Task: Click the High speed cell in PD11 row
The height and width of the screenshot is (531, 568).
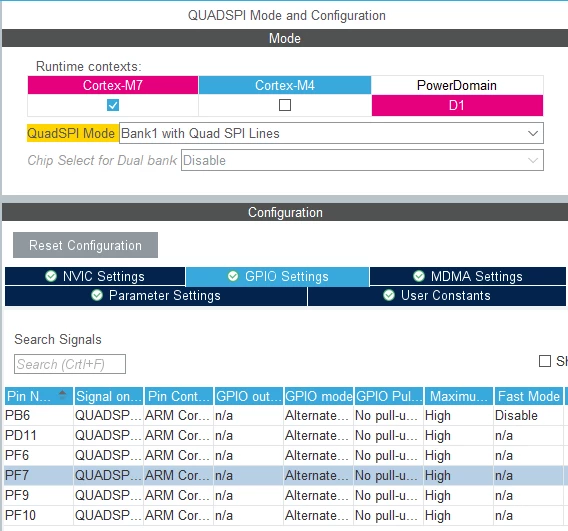Action: pyautogui.click(x=459, y=435)
